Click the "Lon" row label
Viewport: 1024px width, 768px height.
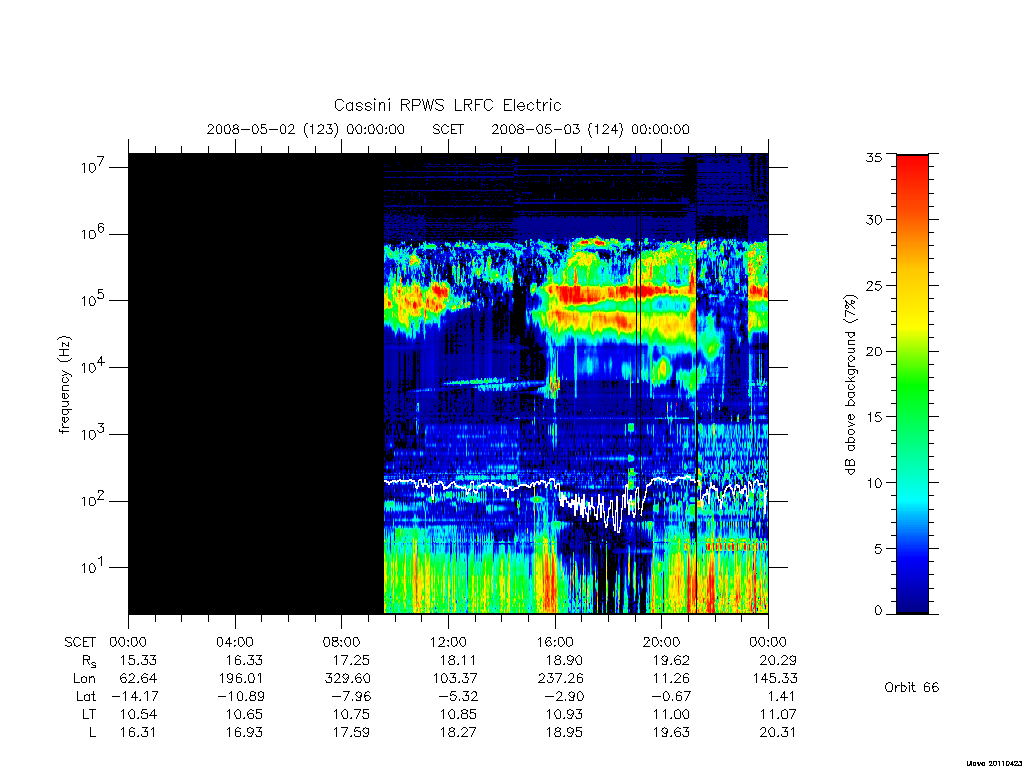point(84,679)
